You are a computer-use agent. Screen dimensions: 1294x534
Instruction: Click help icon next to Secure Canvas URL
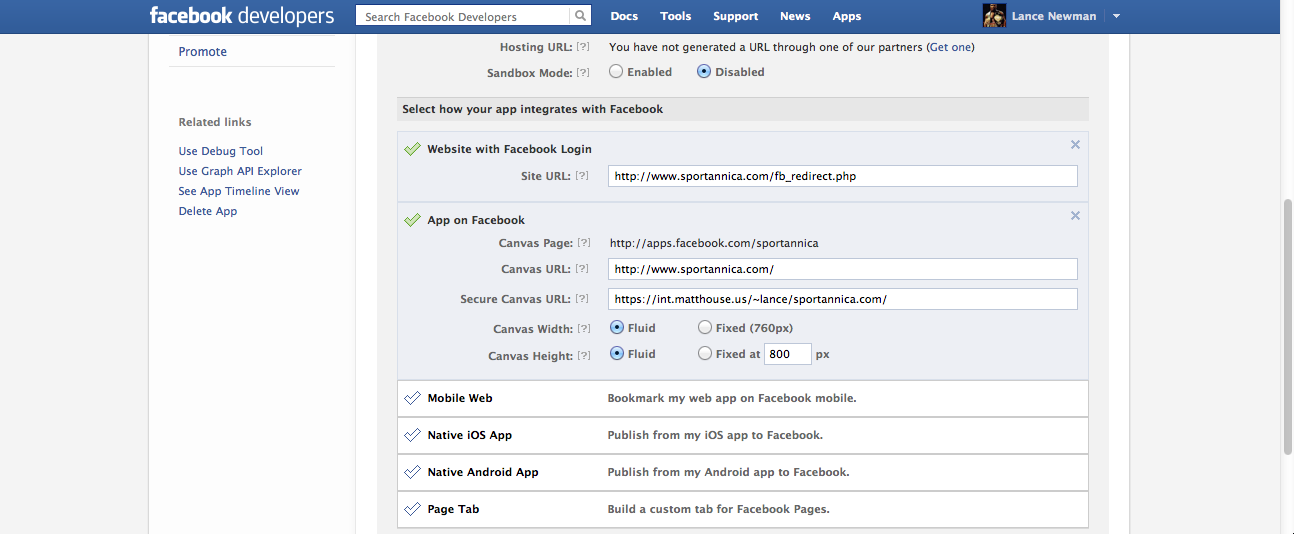click(583, 299)
